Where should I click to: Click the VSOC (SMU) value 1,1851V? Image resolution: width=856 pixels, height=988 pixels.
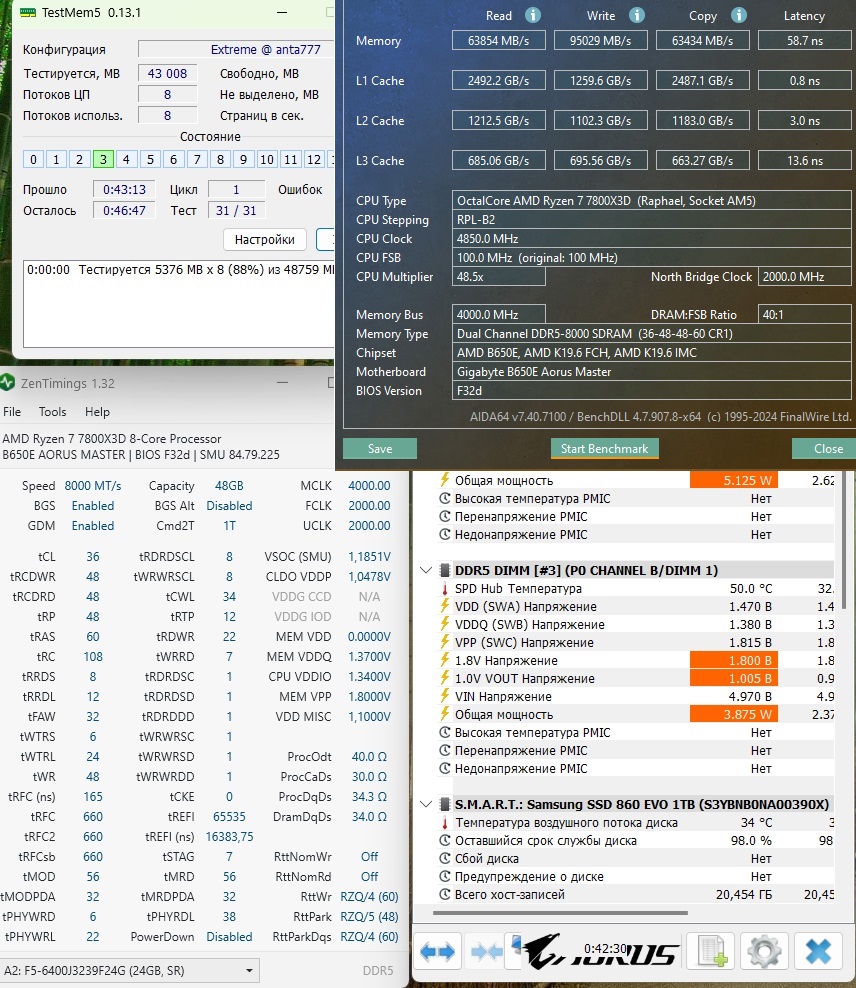369,556
